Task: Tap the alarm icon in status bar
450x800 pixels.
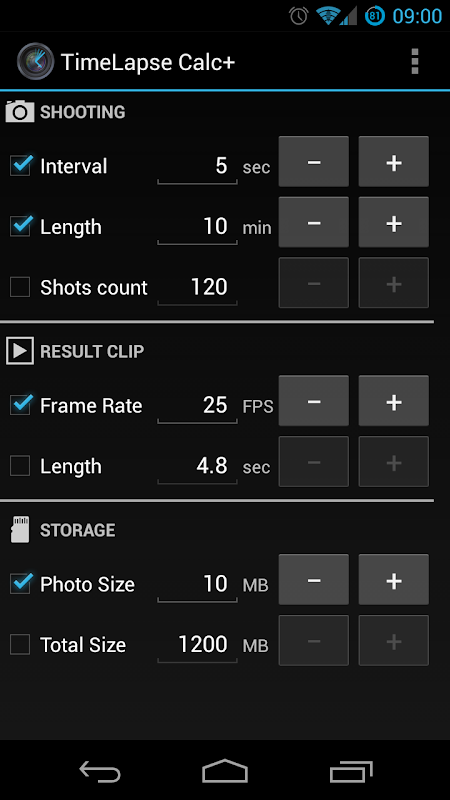Action: coord(298,16)
